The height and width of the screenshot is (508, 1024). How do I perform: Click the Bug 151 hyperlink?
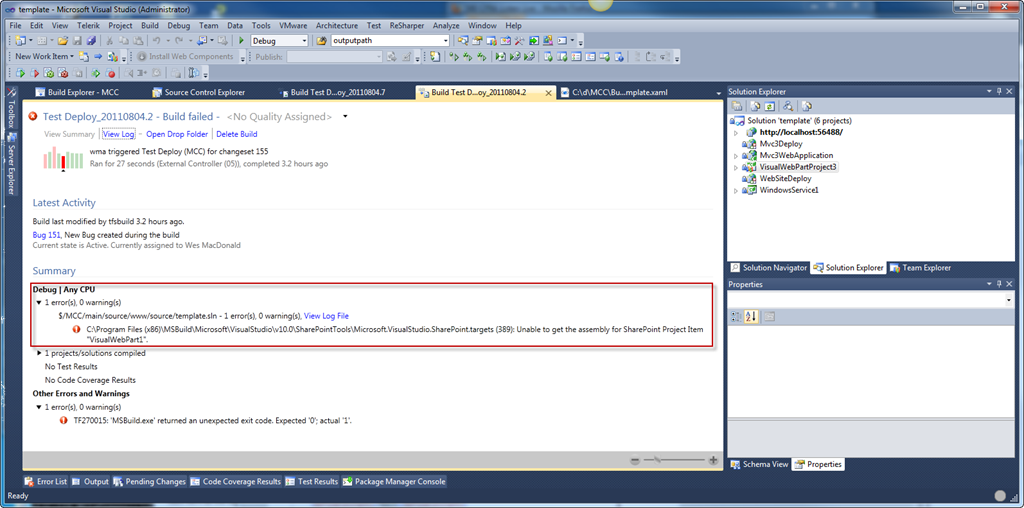pos(48,234)
